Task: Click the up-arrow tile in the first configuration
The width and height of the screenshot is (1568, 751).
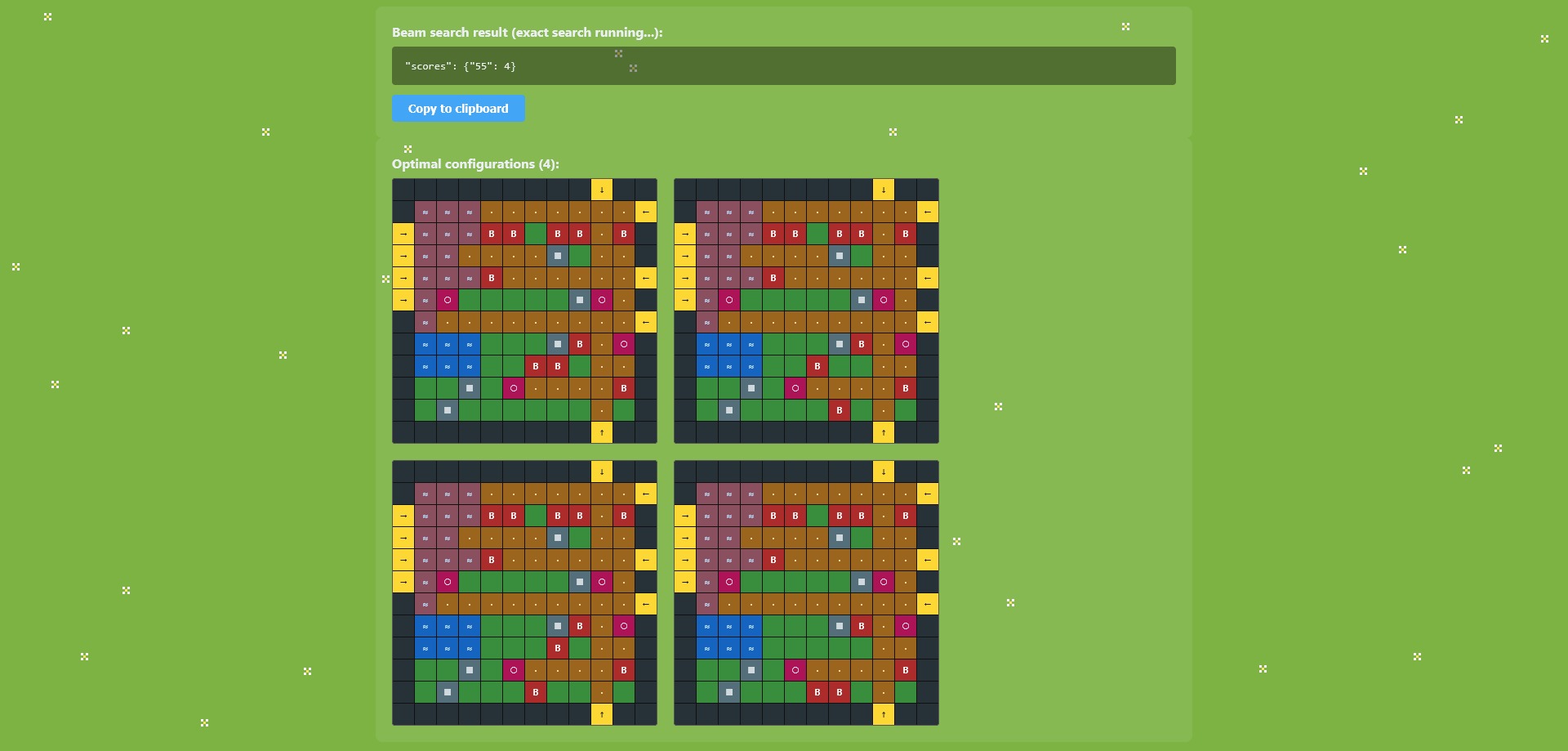Action: point(602,432)
